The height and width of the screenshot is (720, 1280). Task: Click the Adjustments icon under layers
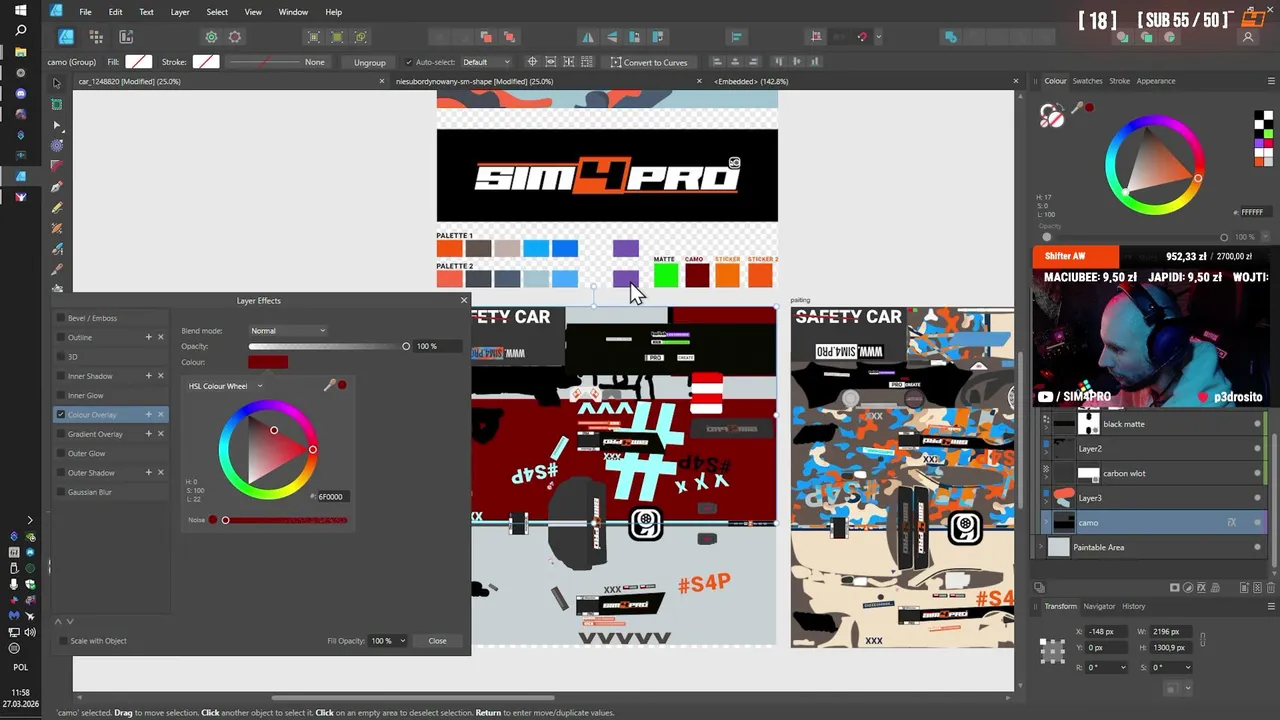pos(1188,588)
